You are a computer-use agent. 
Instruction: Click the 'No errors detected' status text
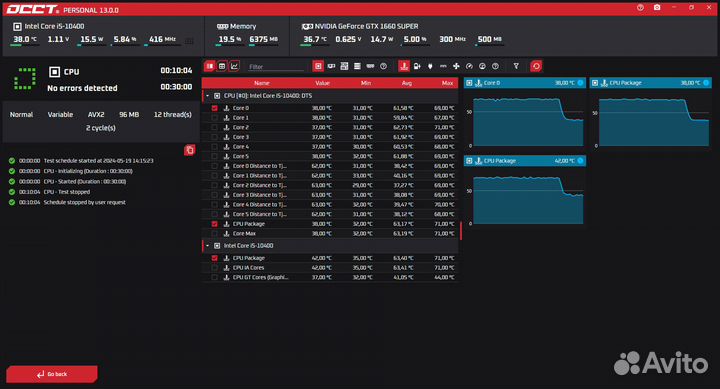(x=82, y=88)
